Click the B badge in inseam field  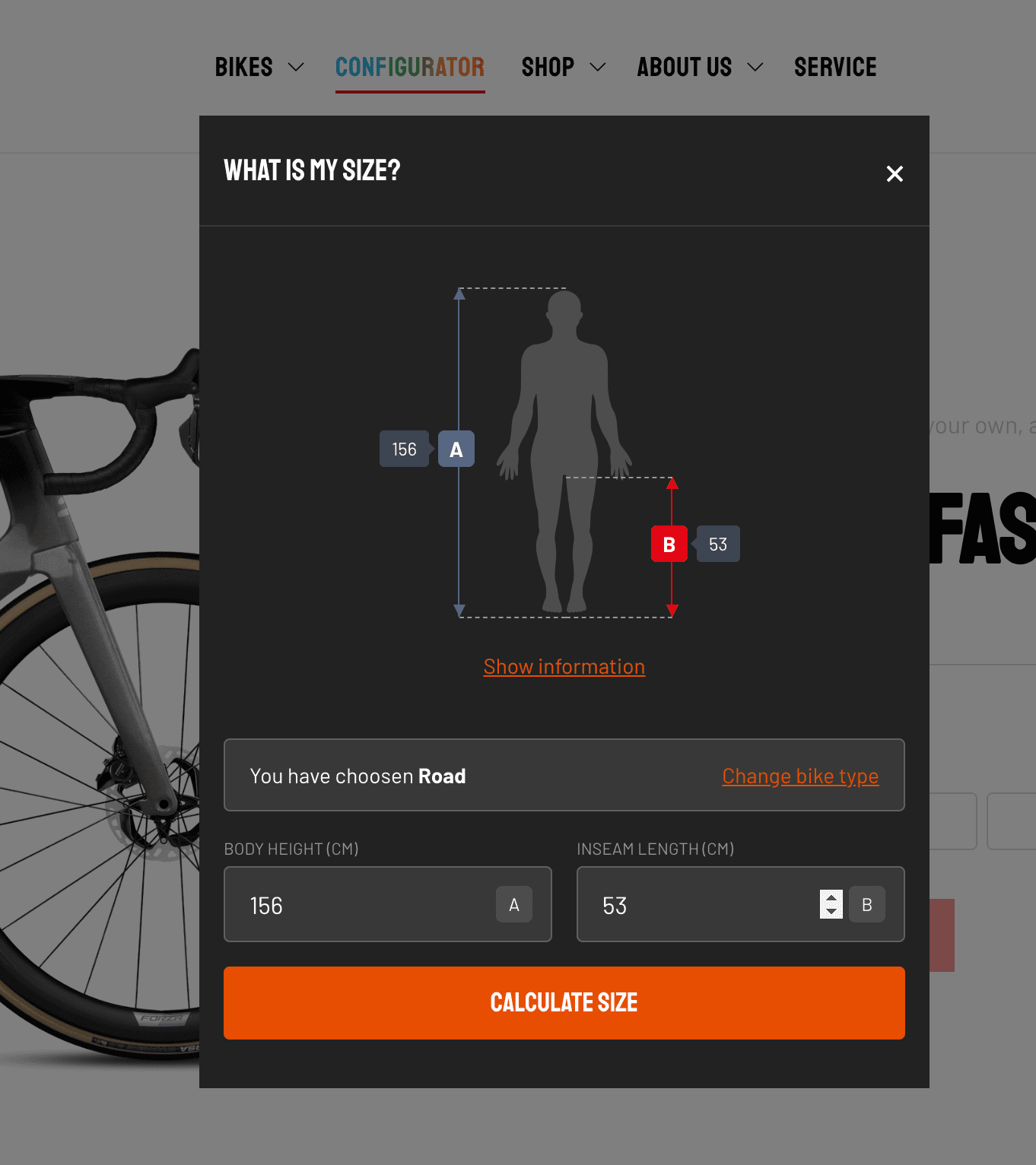867,904
